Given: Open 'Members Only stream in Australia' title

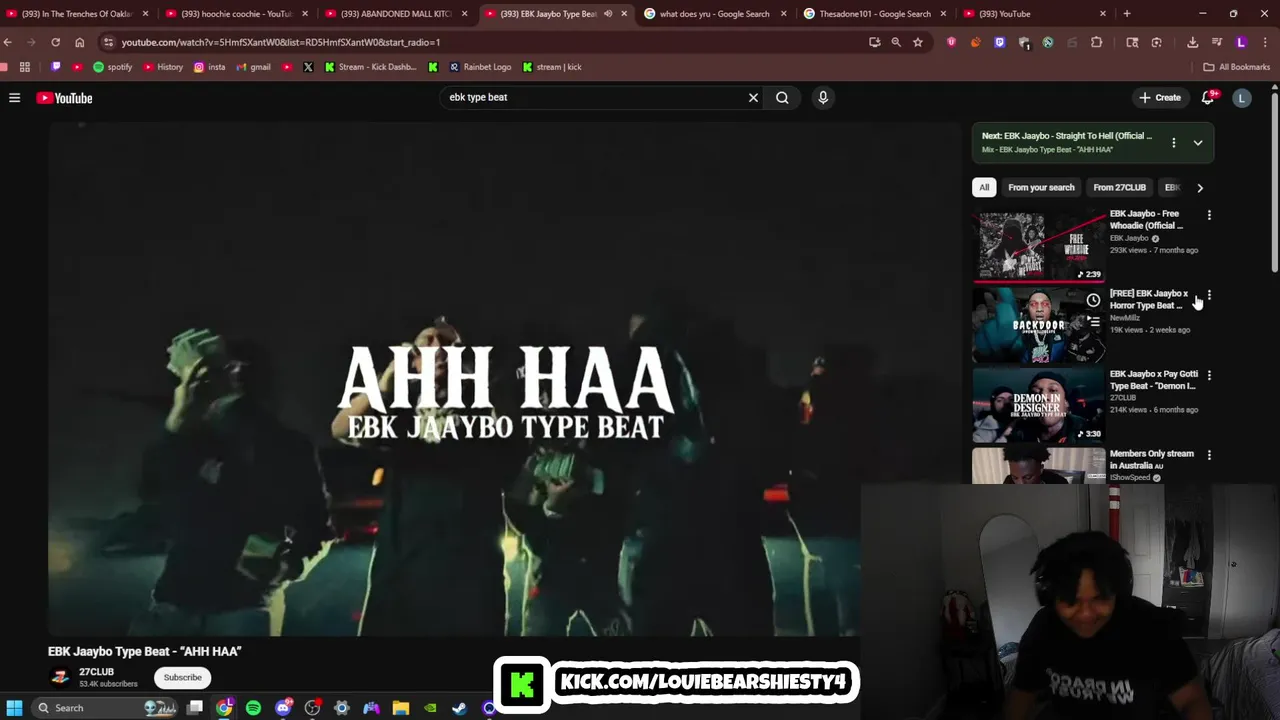Looking at the screenshot, I should [x=1151, y=459].
